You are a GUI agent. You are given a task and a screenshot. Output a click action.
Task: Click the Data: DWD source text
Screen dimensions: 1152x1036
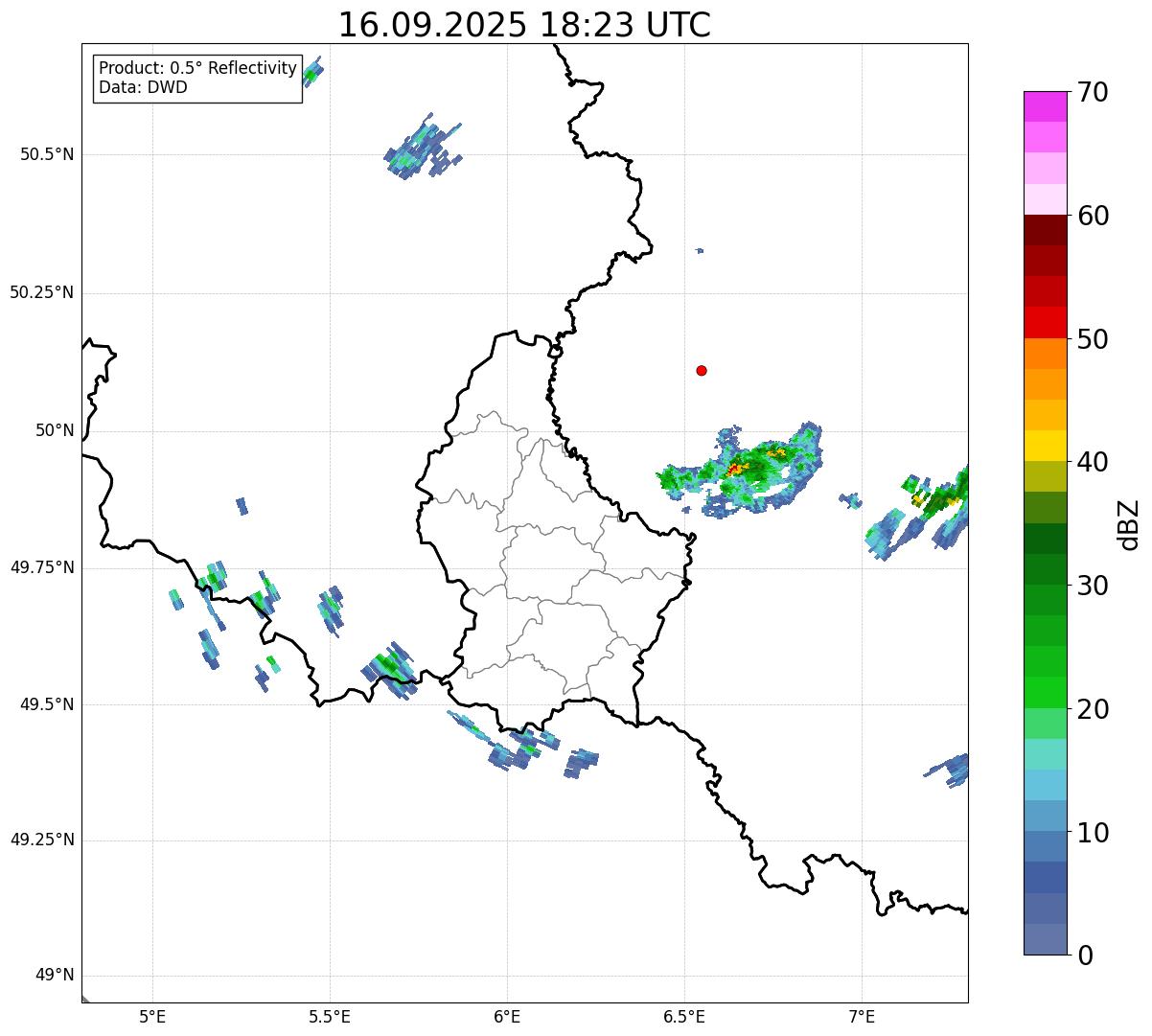(143, 87)
